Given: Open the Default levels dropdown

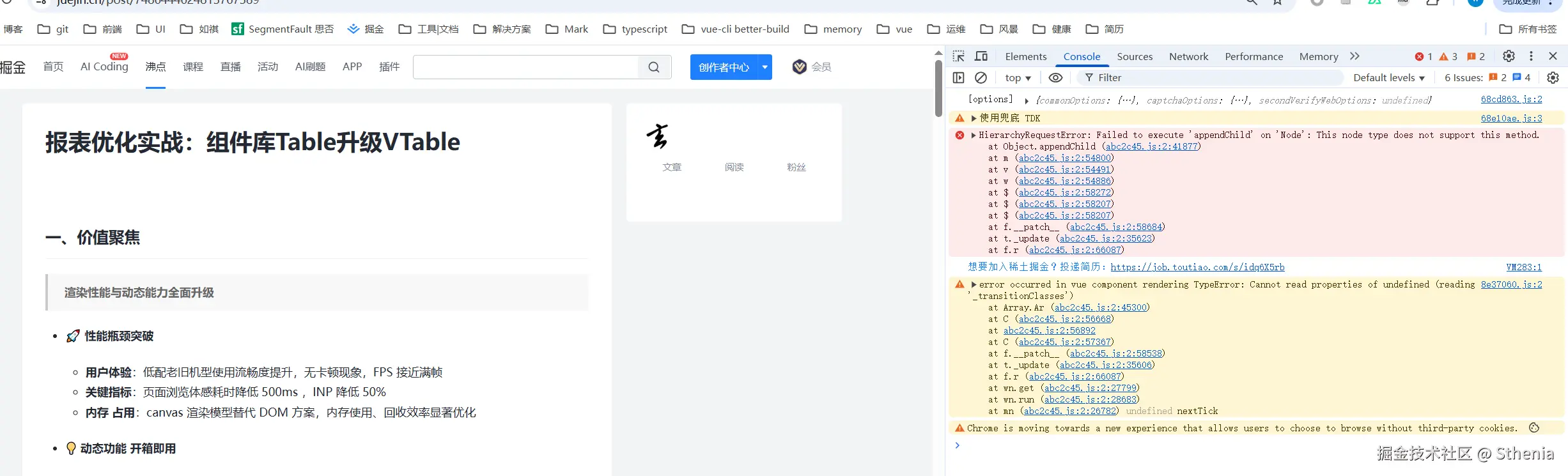Looking at the screenshot, I should [1388, 77].
